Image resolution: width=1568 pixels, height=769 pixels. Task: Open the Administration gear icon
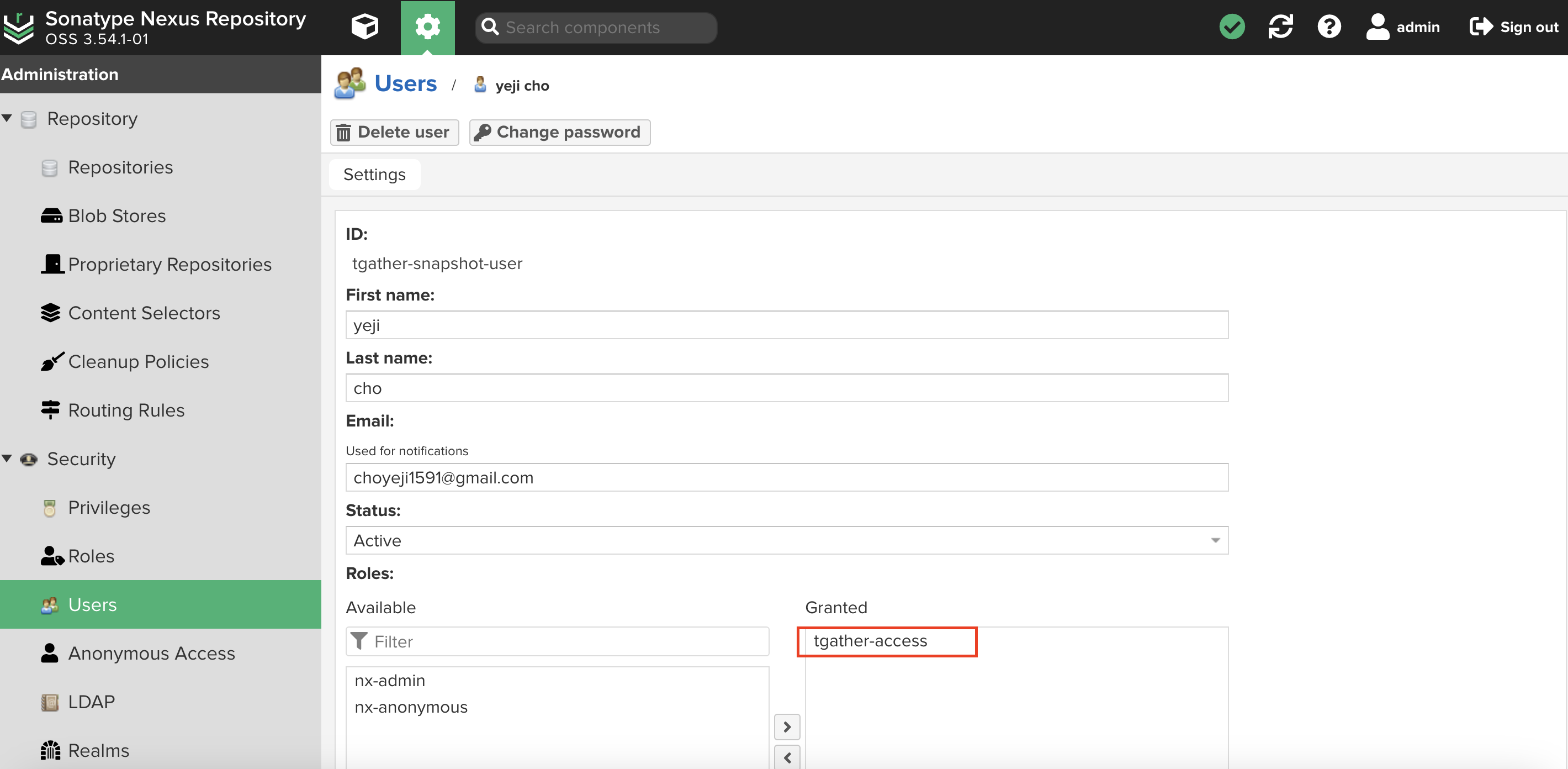click(x=427, y=28)
